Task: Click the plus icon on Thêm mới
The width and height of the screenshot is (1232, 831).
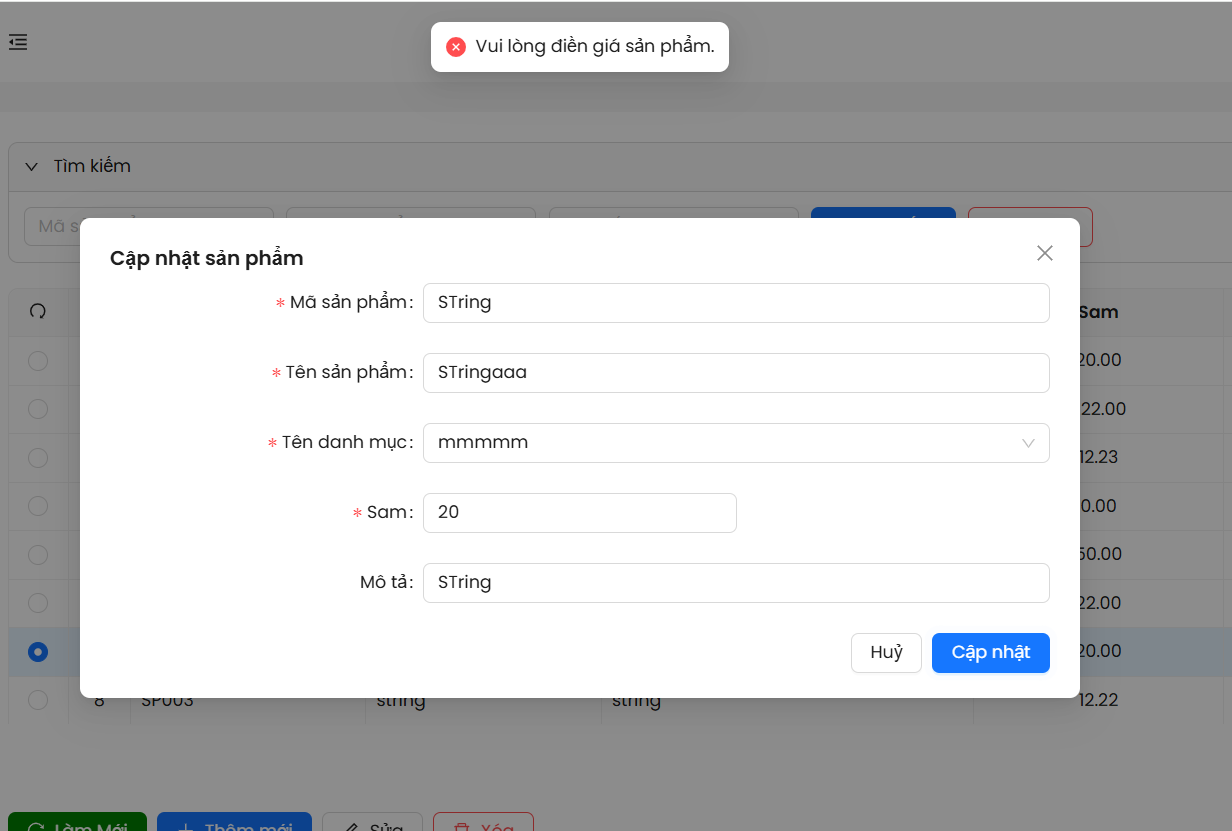Action: [185, 826]
